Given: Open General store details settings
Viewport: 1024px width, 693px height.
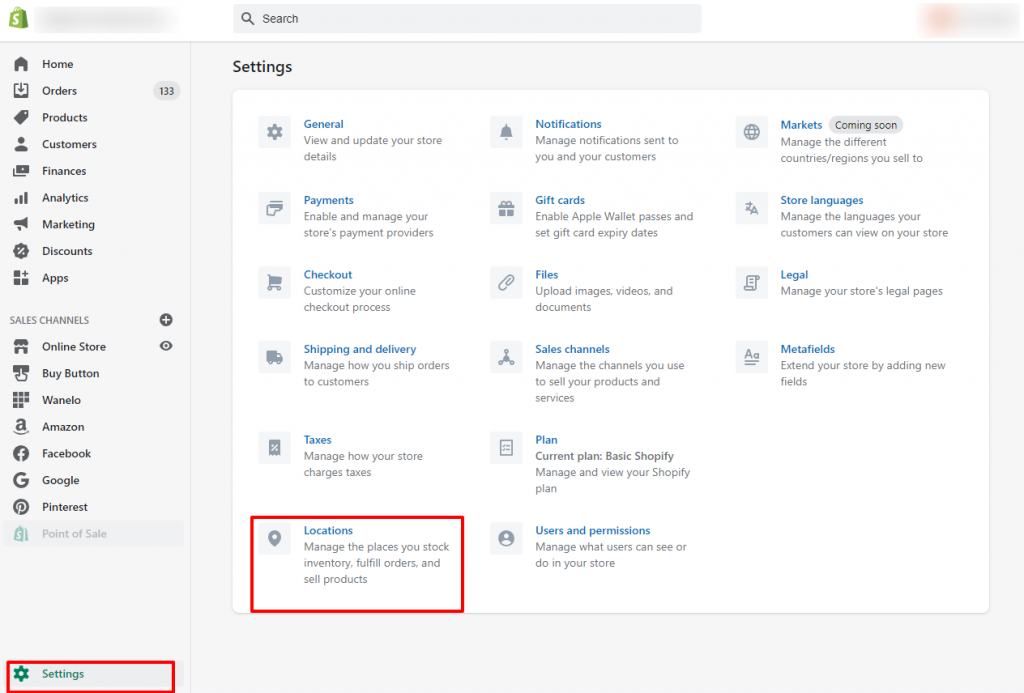Looking at the screenshot, I should (323, 123).
